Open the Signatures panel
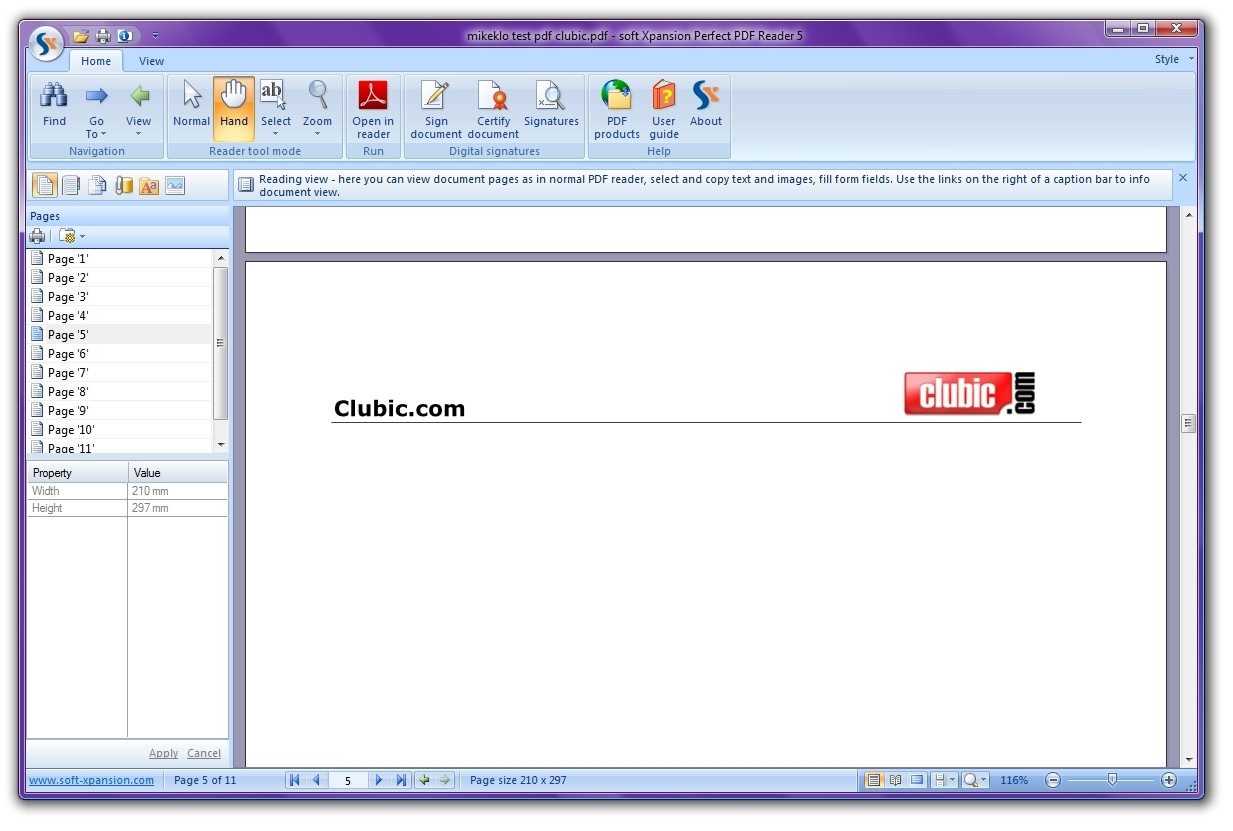This screenshot has width=1233, height=831. click(551, 105)
